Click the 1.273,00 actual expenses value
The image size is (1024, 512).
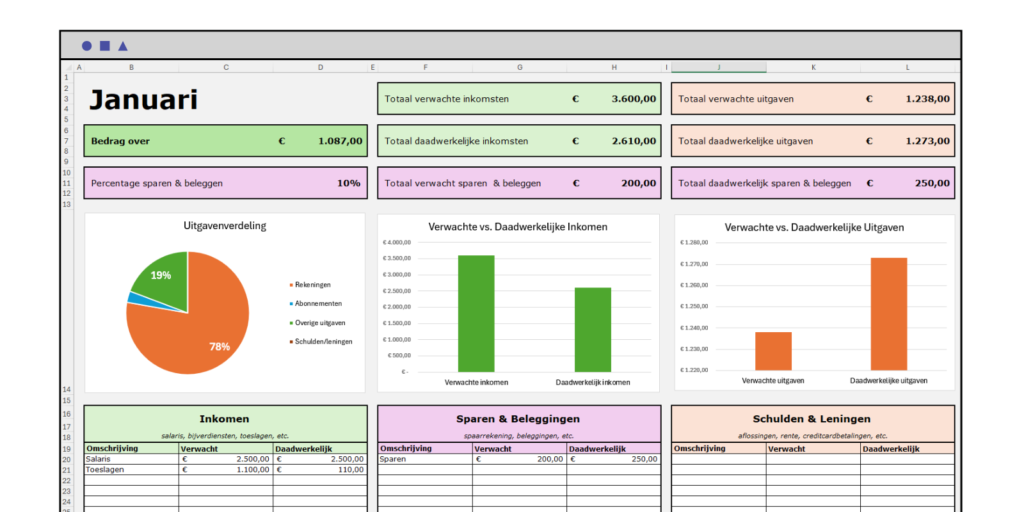(928, 141)
